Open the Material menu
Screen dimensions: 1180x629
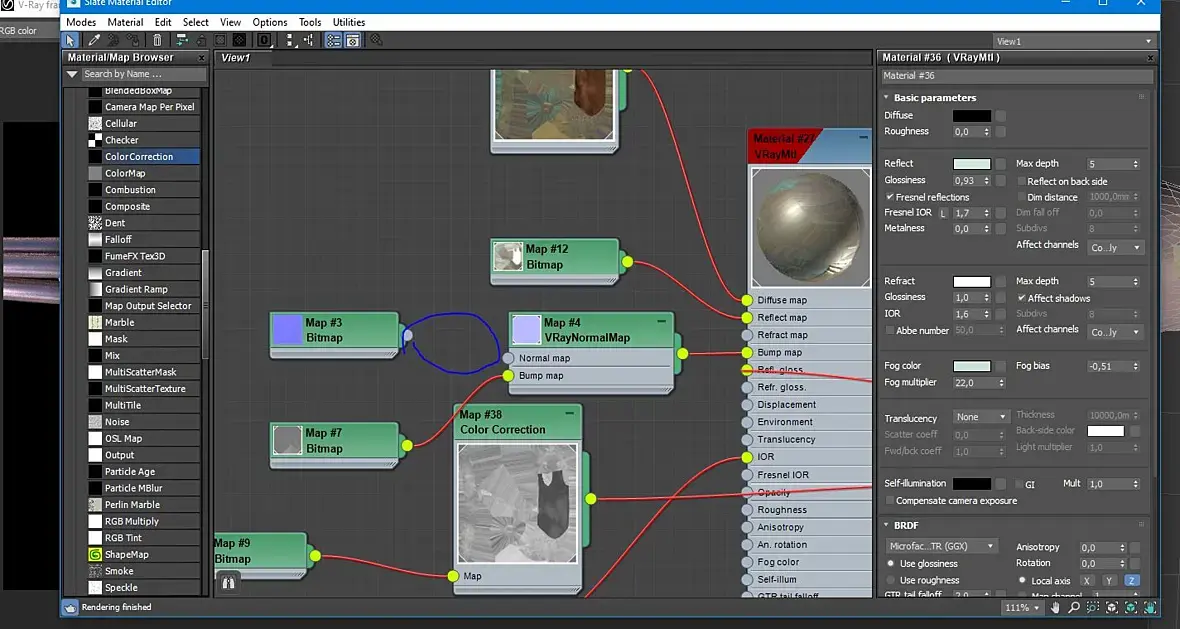(x=125, y=22)
